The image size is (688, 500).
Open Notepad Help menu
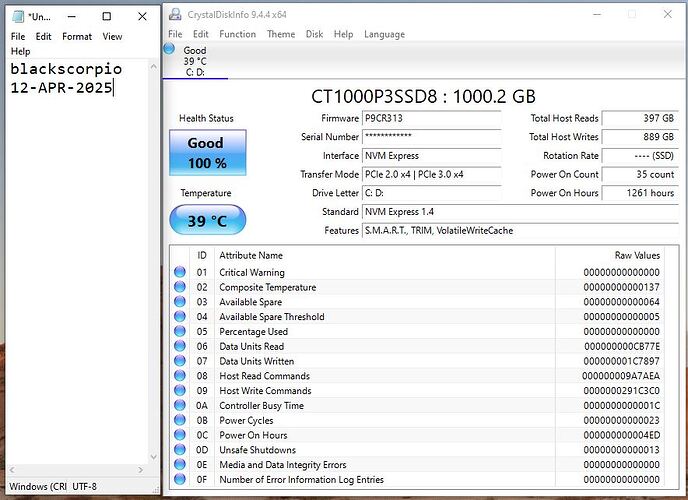point(21,51)
